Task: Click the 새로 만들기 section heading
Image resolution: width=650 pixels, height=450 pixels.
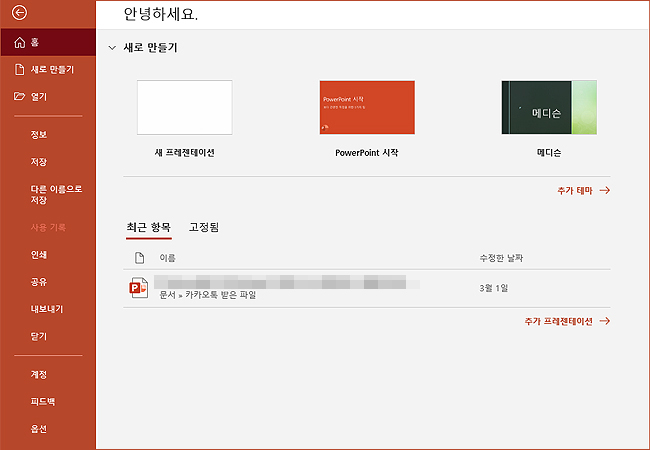Action: [x=150, y=48]
